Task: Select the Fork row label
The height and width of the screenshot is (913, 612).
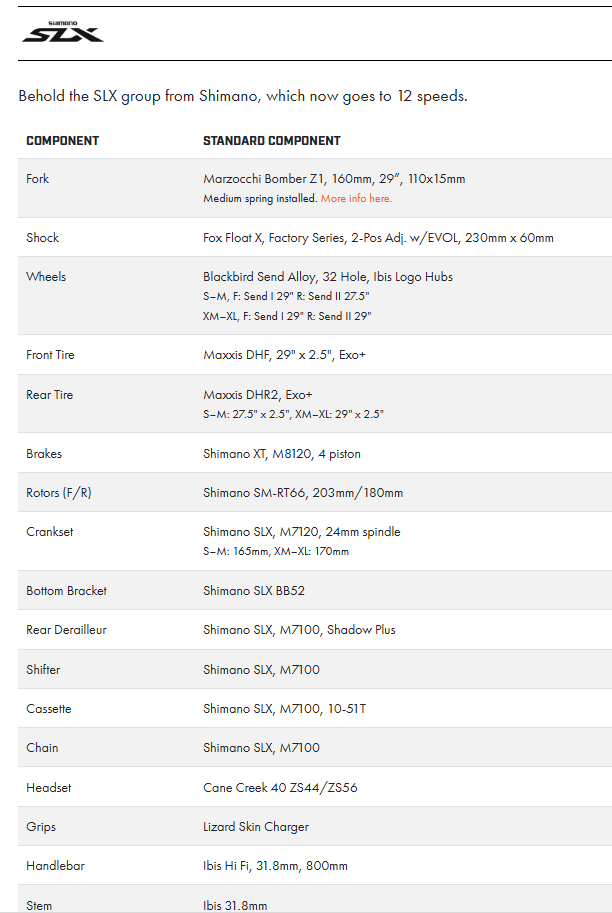Action: (37, 179)
